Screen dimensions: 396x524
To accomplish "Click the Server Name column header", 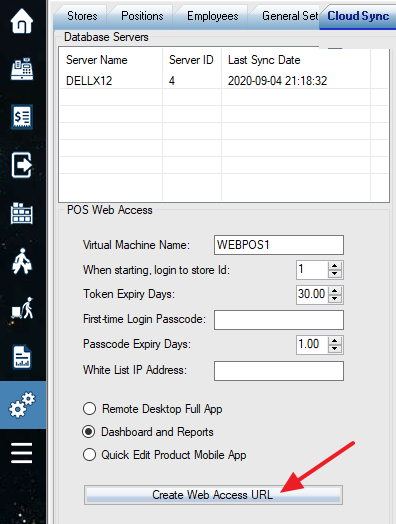I will (x=97, y=60).
